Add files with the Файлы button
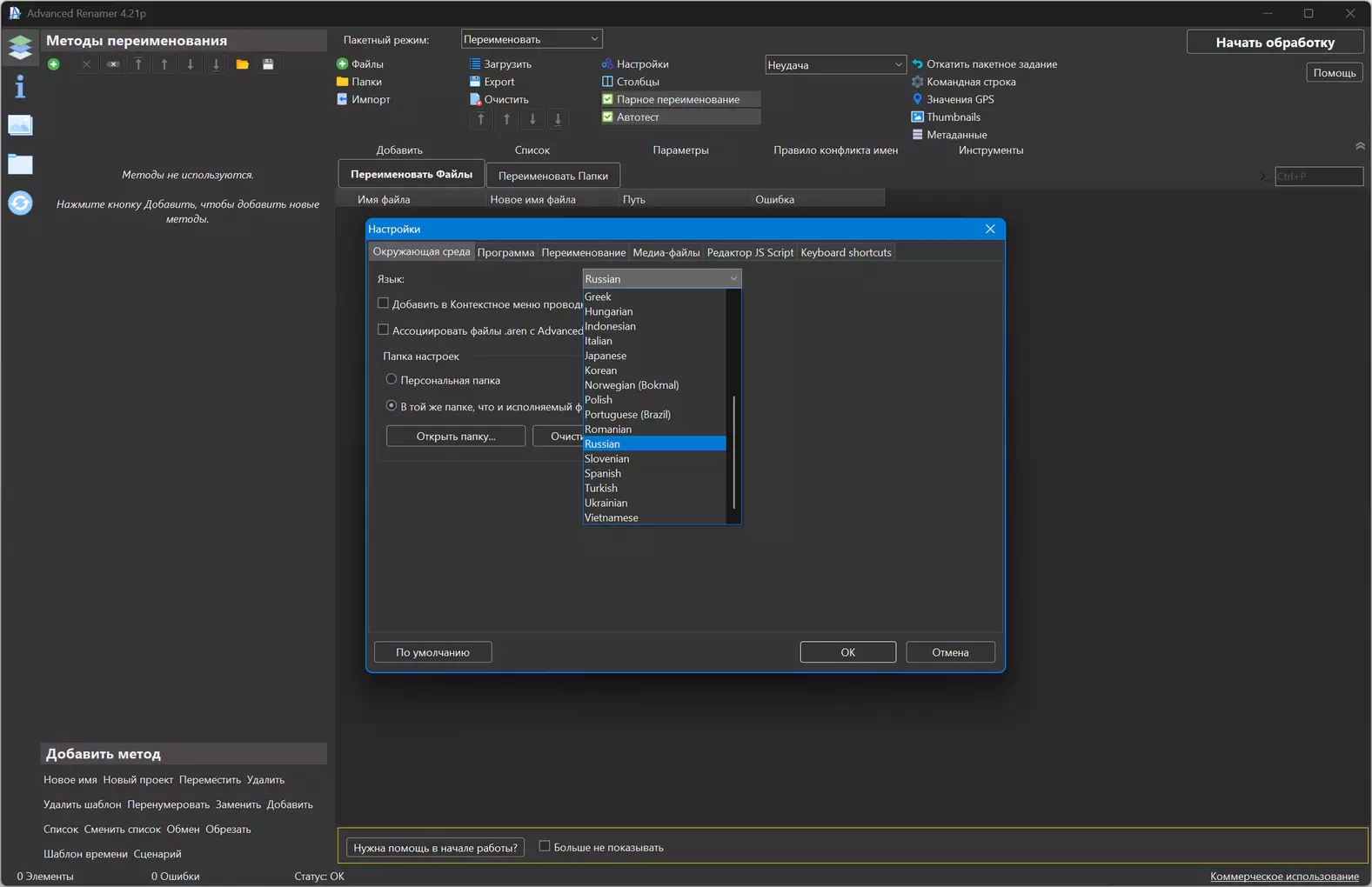 360,64
